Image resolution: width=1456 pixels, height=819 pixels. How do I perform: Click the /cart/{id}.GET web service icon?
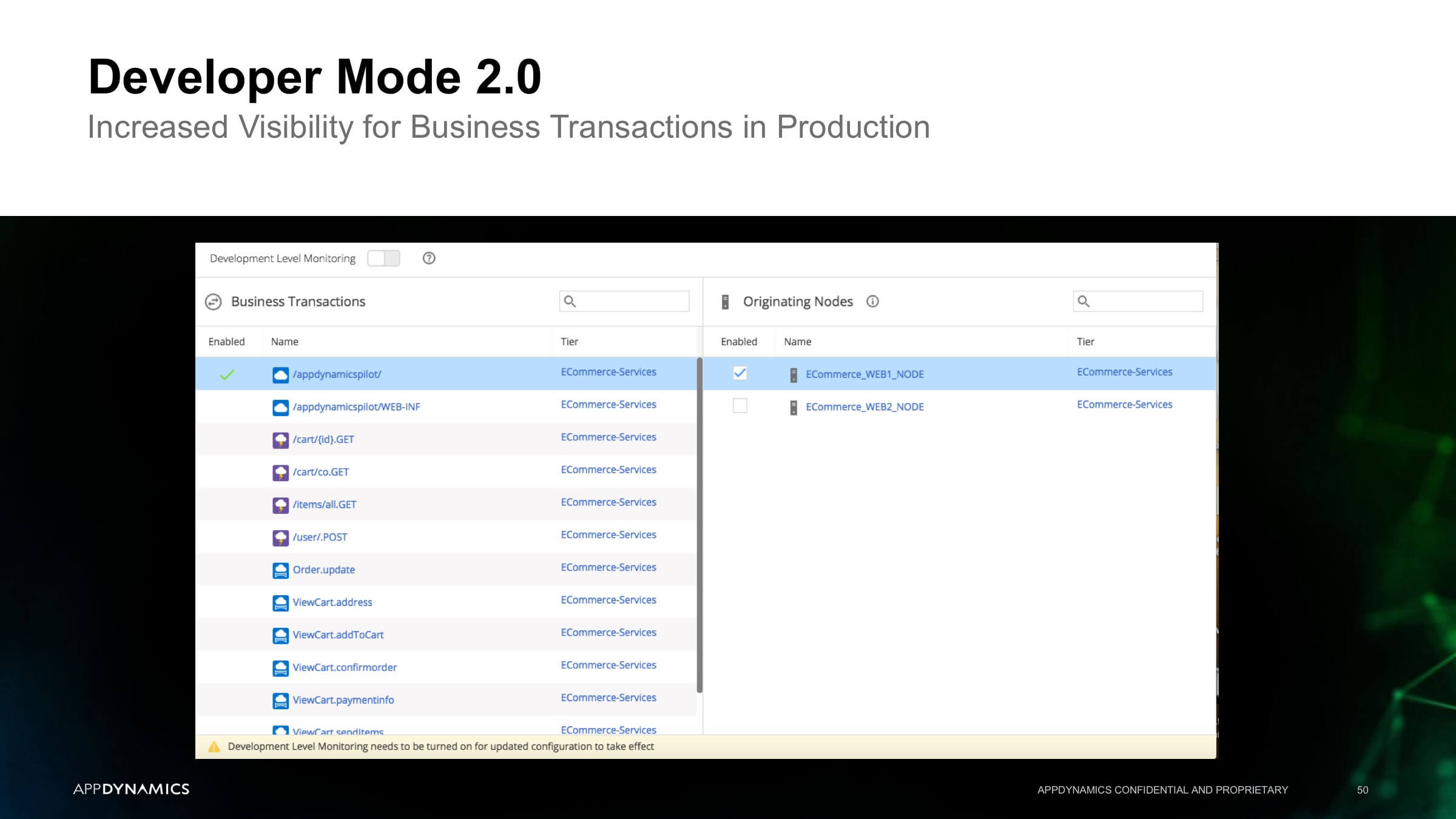(x=280, y=440)
